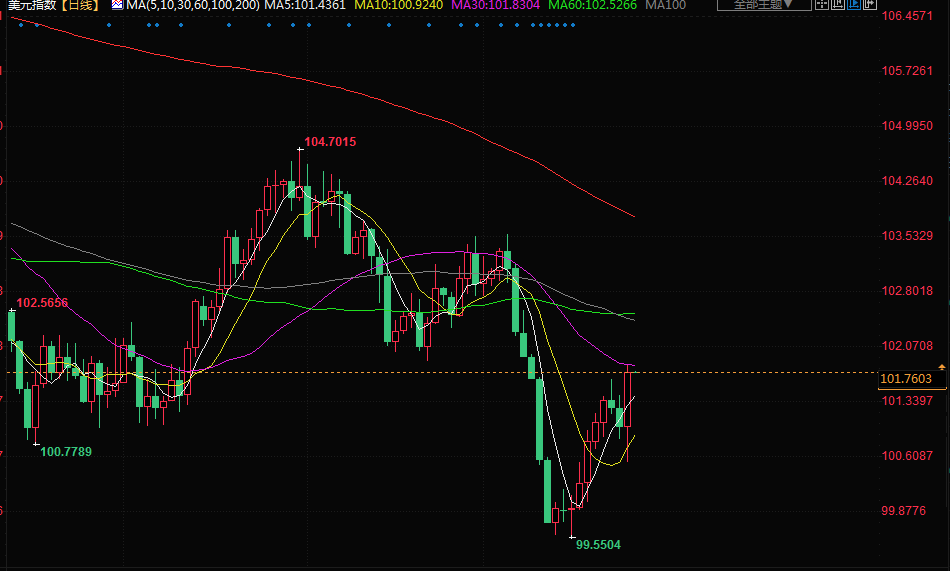Image resolution: width=950 pixels, height=571 pixels.
Task: Select the green MA60:102.5266 legend value
Action: pyautogui.click(x=593, y=5)
